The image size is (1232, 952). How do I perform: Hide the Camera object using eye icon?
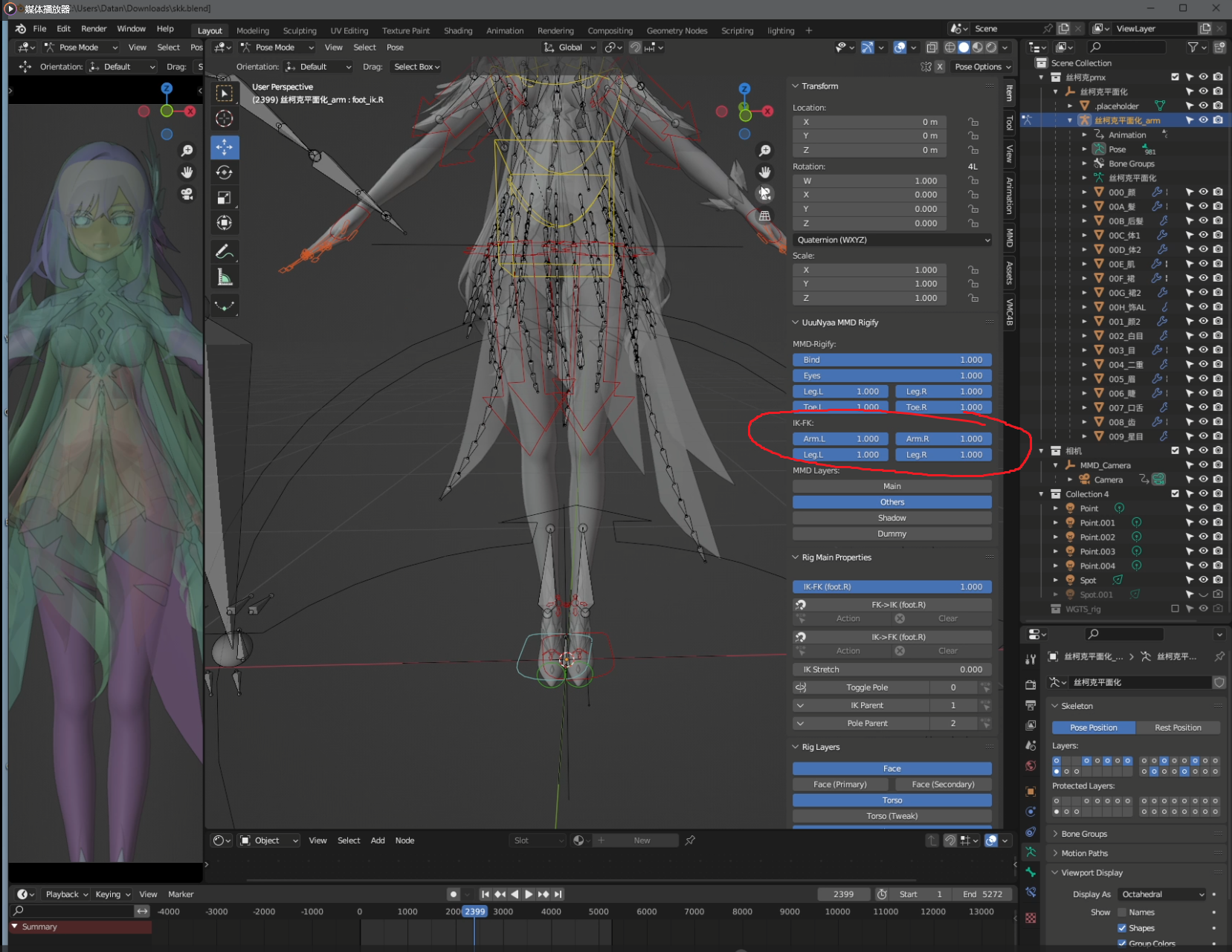click(1203, 479)
